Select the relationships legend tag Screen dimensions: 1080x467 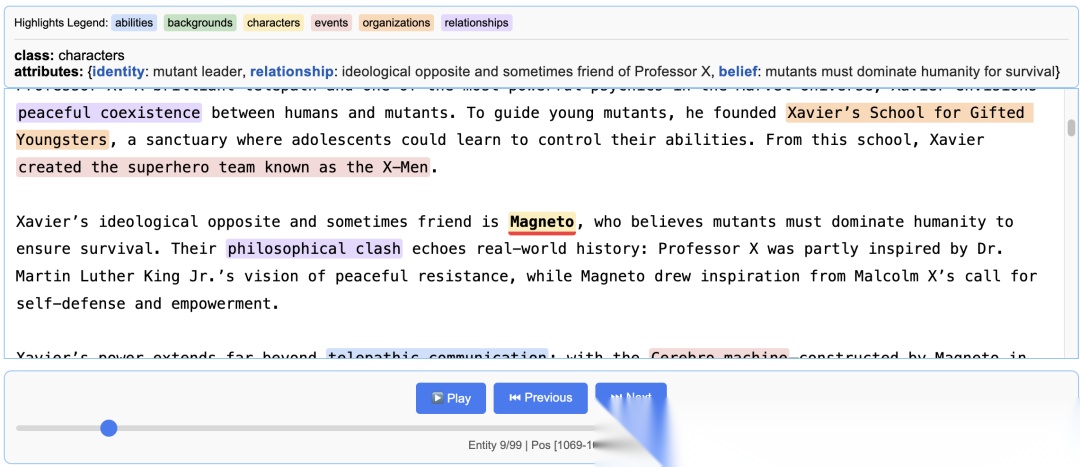pos(476,23)
